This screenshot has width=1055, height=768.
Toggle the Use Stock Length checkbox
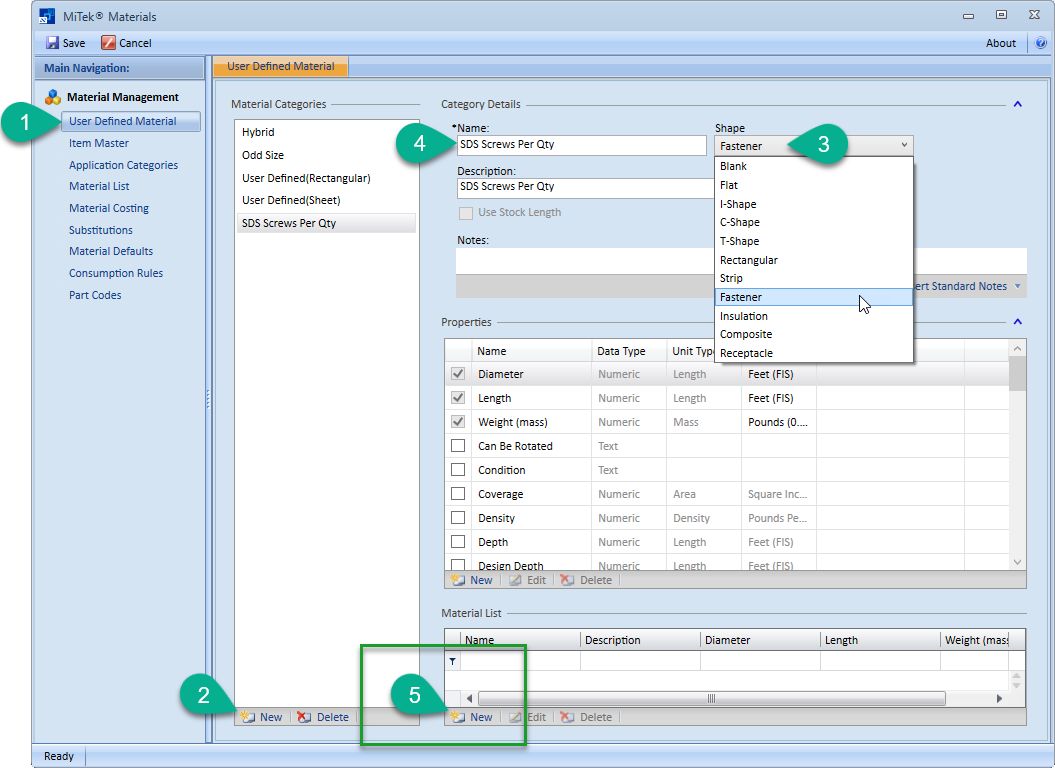(x=466, y=213)
